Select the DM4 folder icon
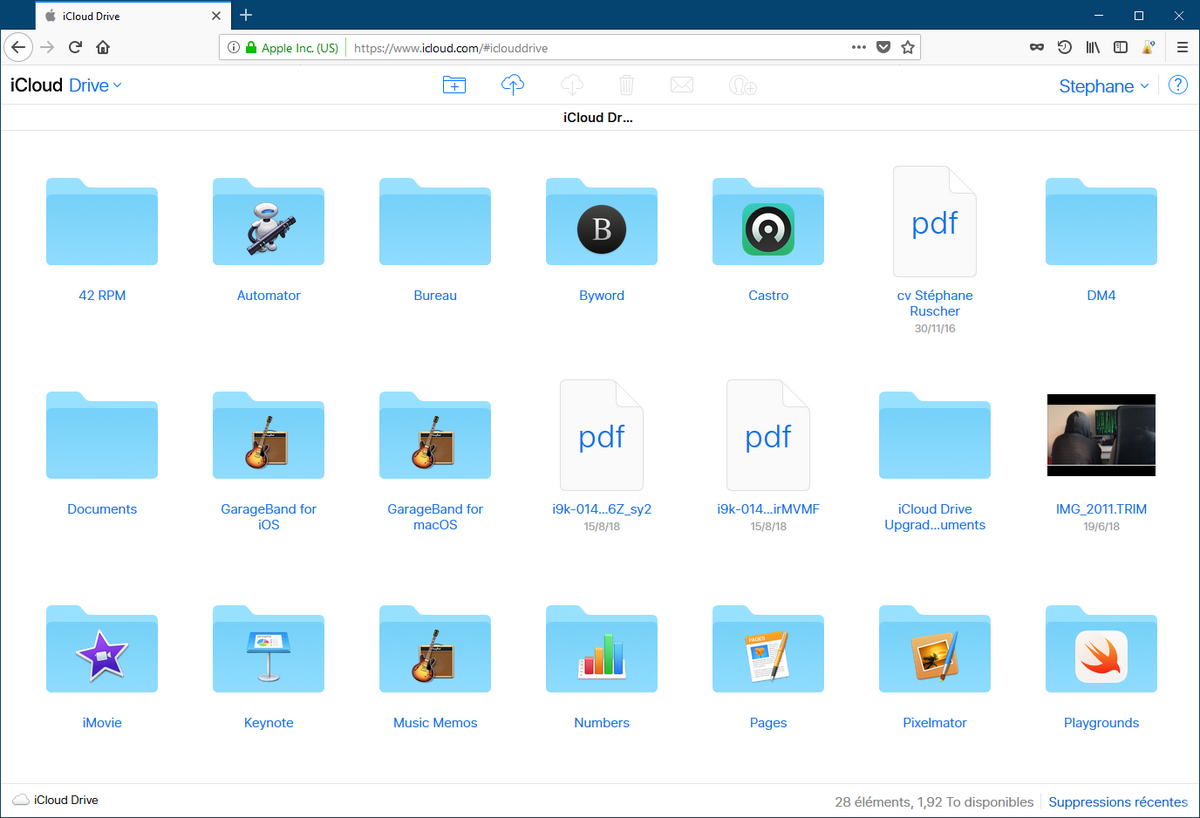 1101,221
